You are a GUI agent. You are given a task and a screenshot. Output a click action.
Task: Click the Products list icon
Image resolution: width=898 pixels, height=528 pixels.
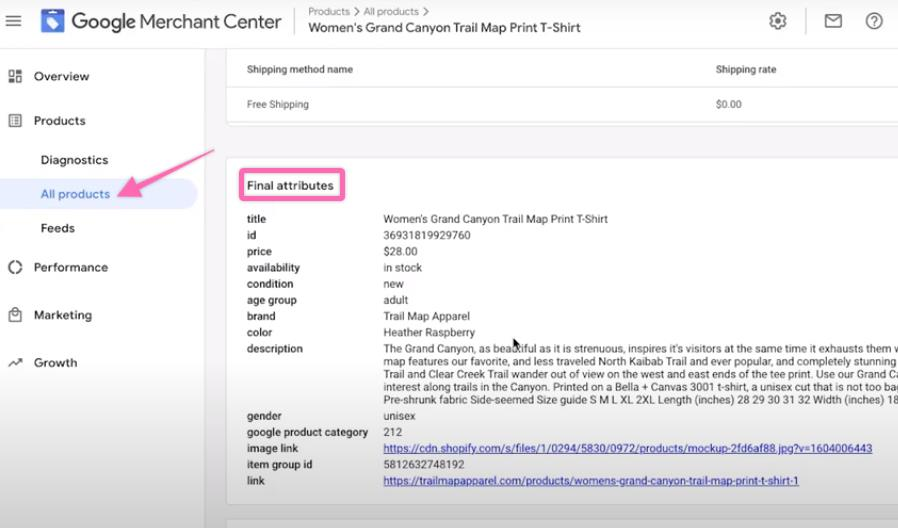[x=15, y=121]
